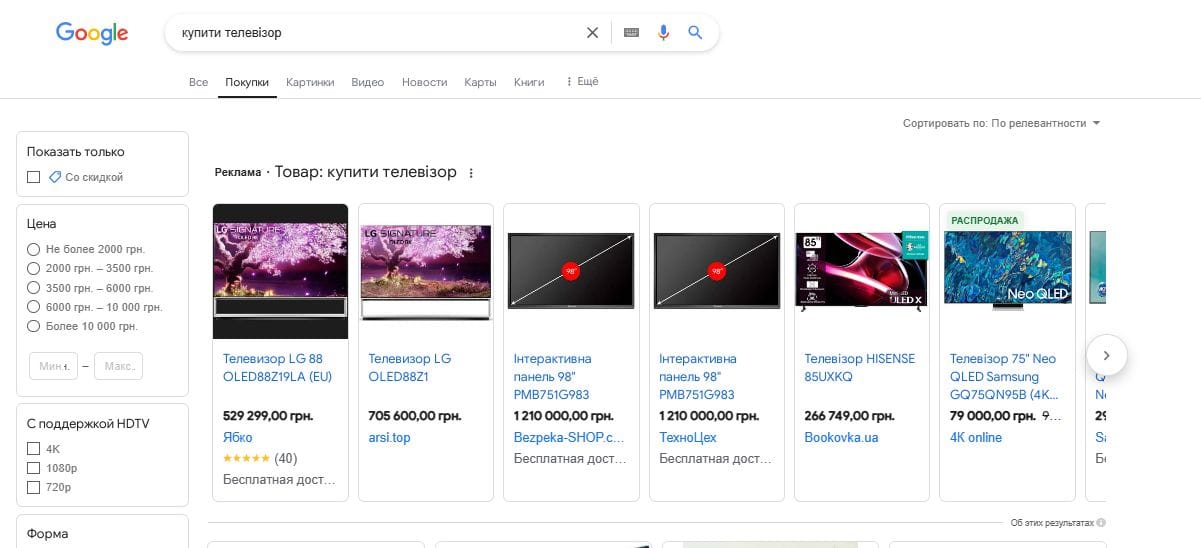Expand the Ещё more tabs menu
The image size is (1201, 548).
tap(582, 82)
